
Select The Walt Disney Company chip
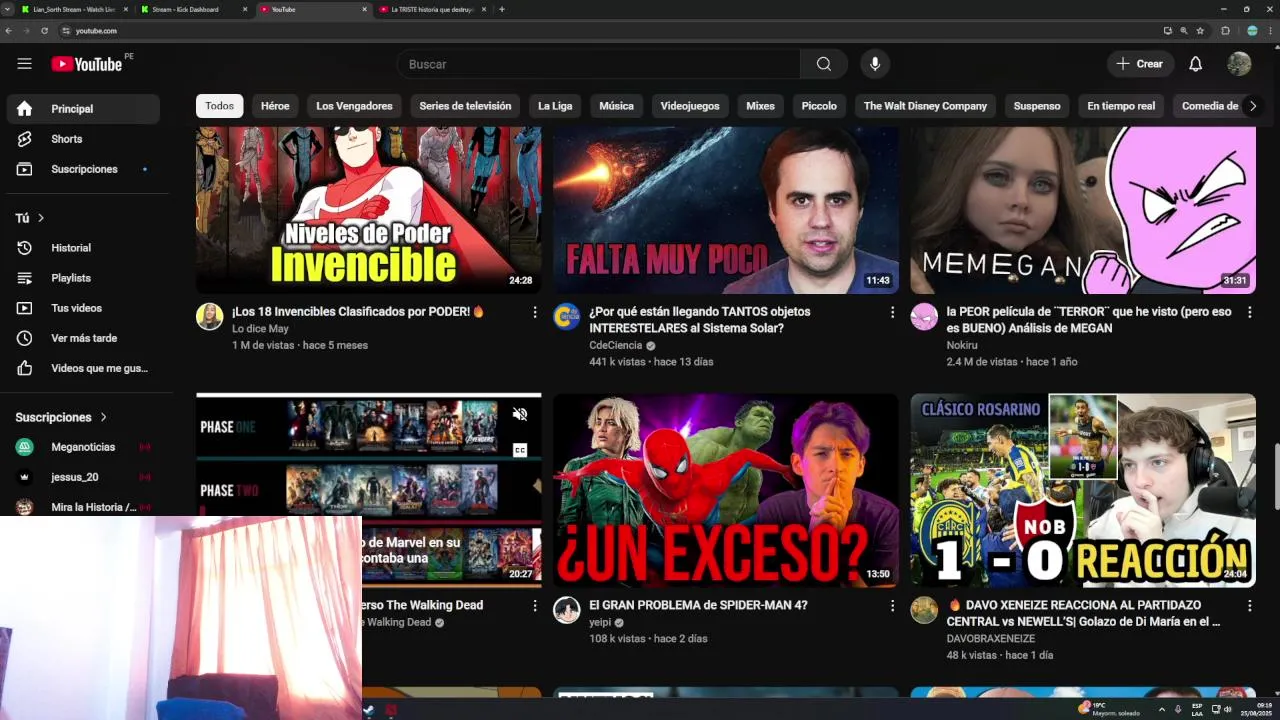point(925,106)
